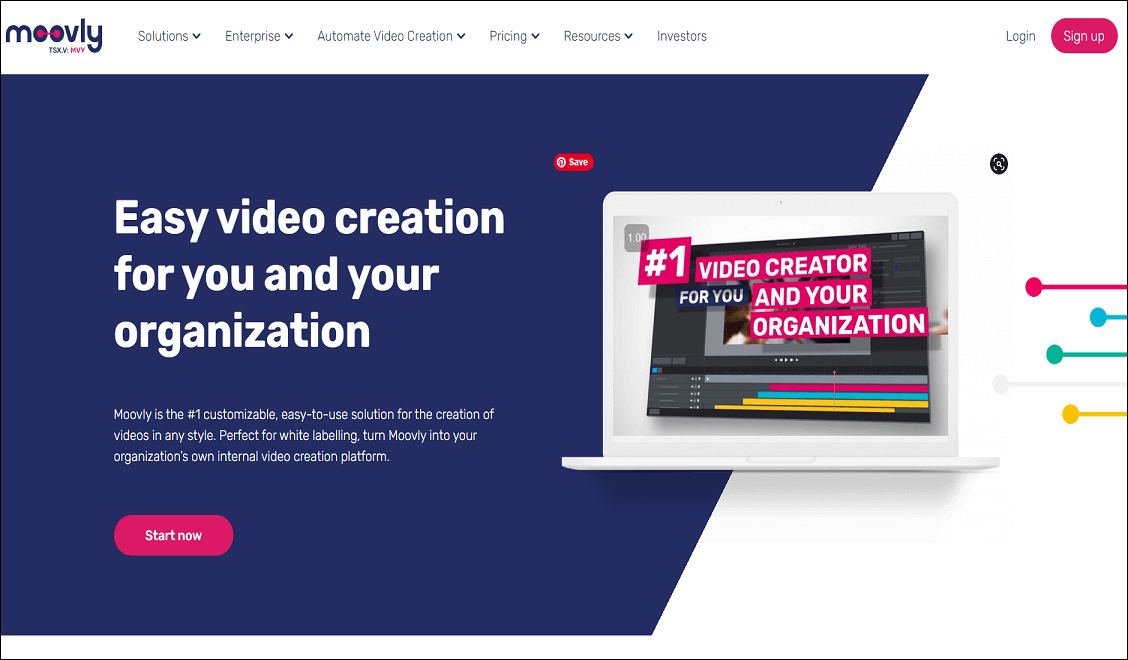Click the pink dot marker on the right edge
The height and width of the screenshot is (660, 1128).
1033,286
